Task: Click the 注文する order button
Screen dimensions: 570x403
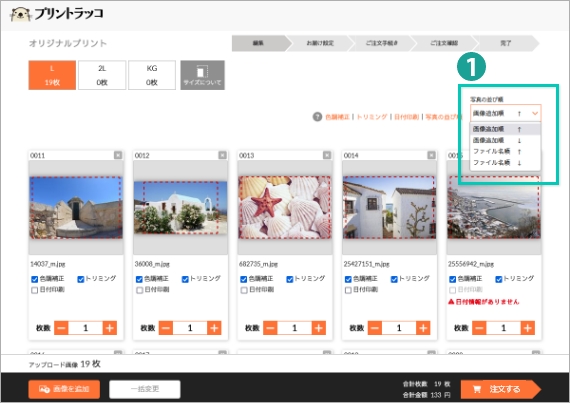Action: [x=500, y=389]
